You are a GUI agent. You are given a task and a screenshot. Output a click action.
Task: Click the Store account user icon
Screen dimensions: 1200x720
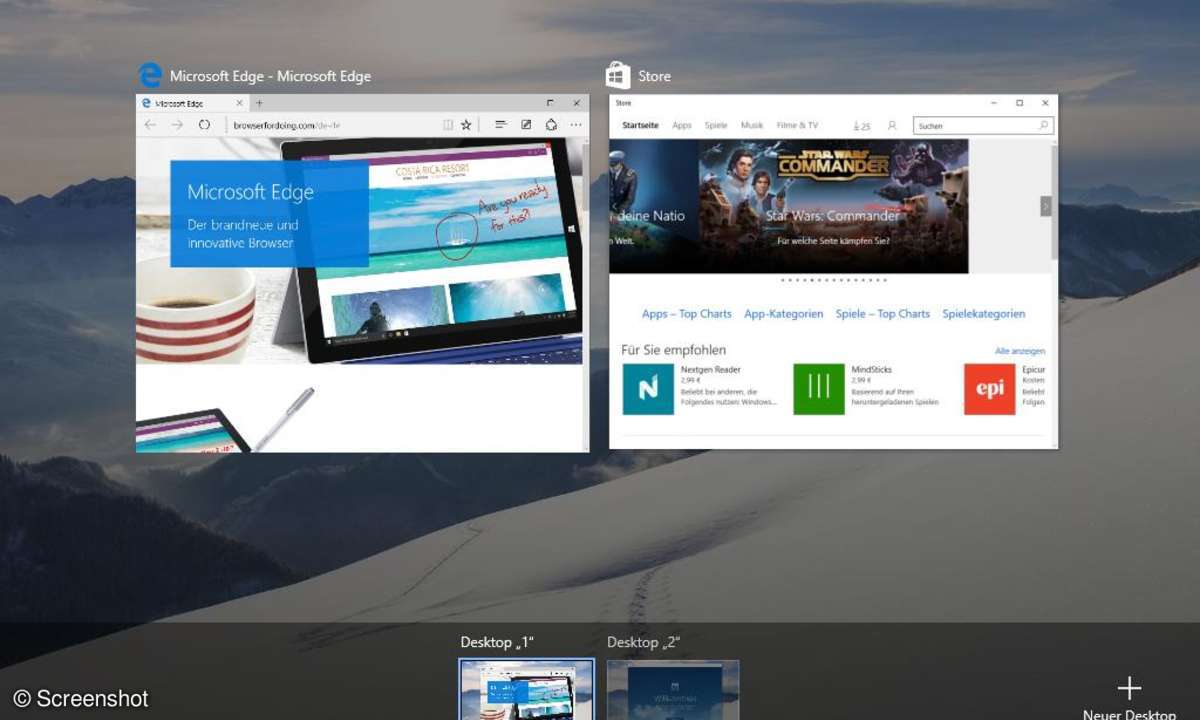(x=892, y=126)
